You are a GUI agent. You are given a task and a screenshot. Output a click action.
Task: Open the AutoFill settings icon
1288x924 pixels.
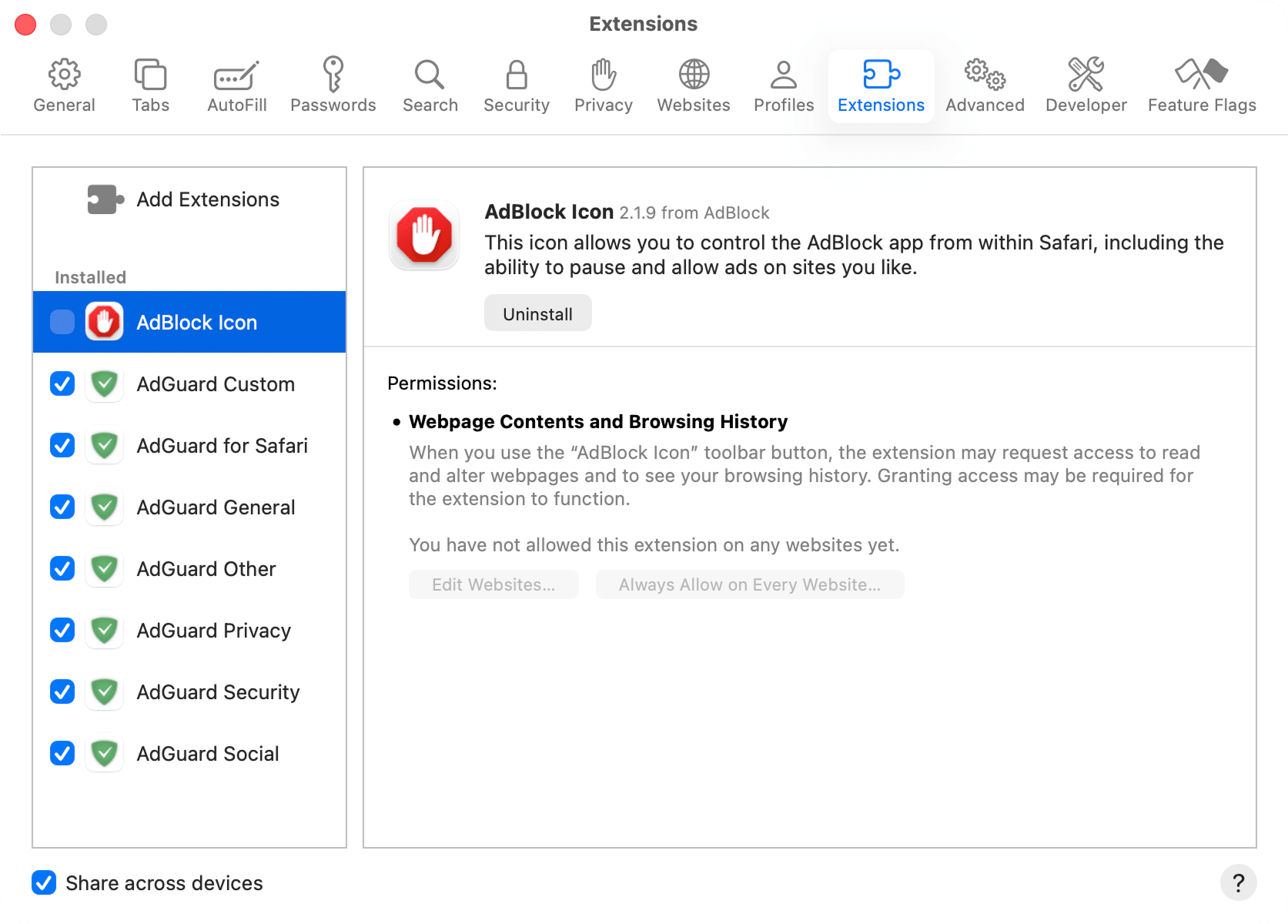236,83
